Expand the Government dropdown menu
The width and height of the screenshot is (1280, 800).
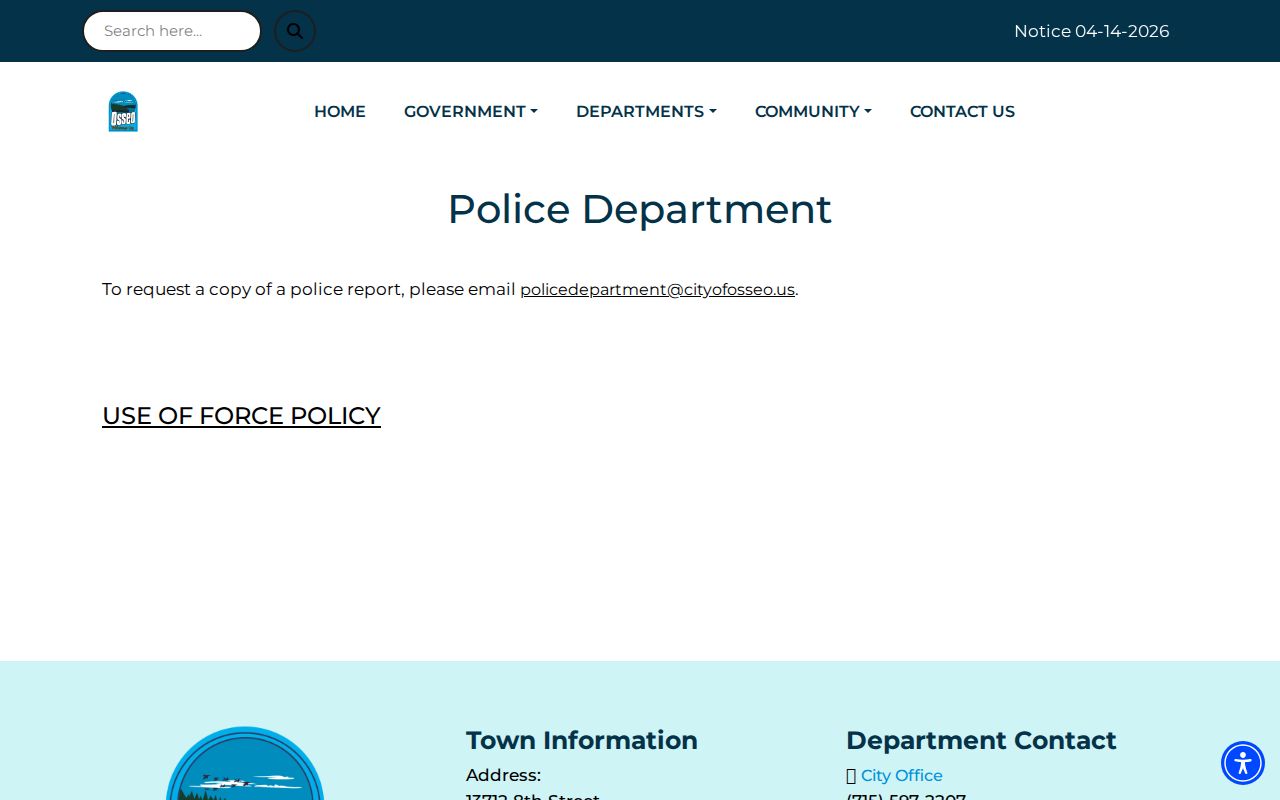point(471,112)
